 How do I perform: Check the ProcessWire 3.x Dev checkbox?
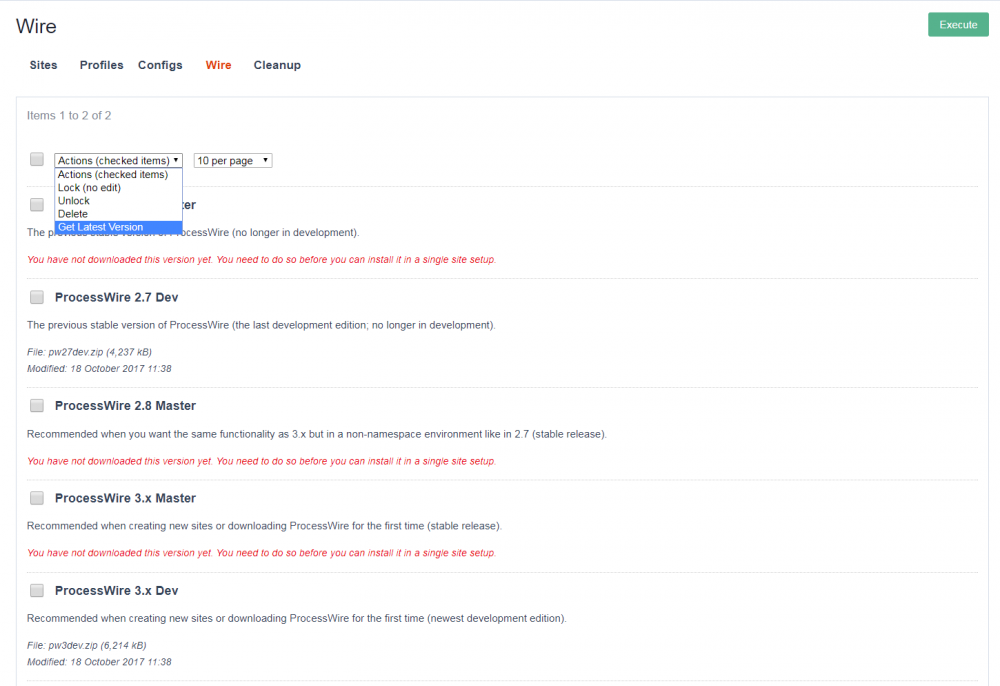click(36, 590)
